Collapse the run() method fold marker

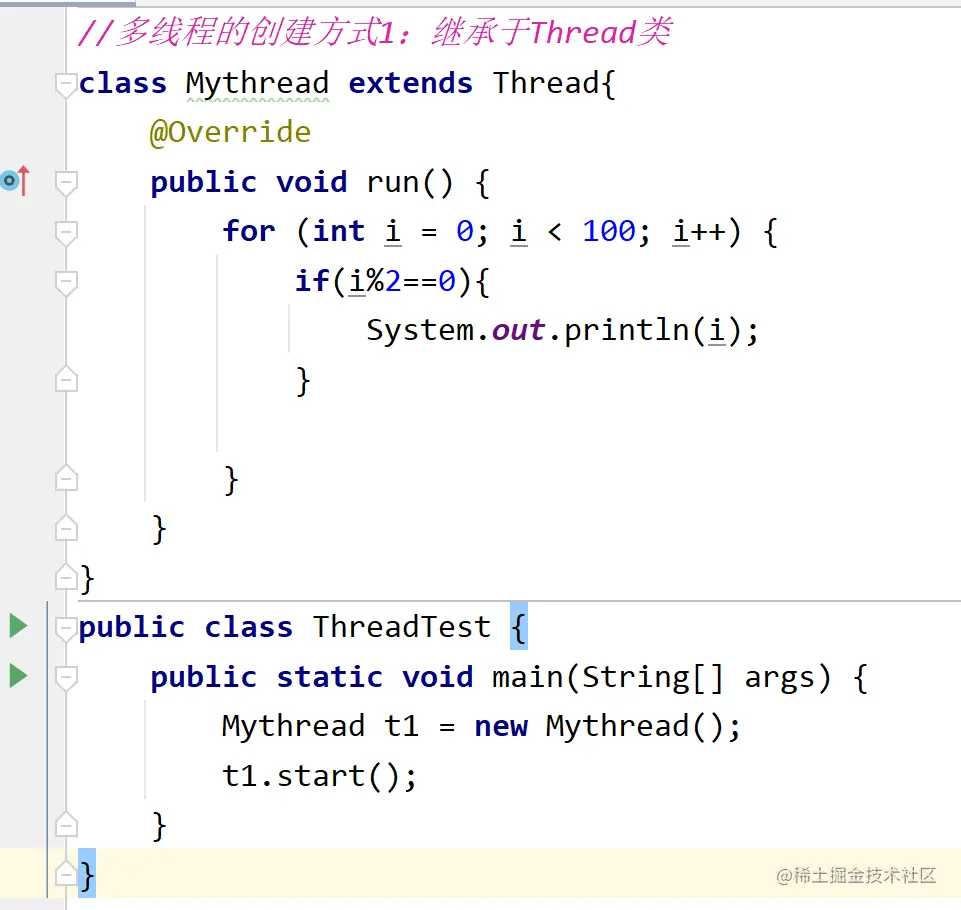[66, 183]
